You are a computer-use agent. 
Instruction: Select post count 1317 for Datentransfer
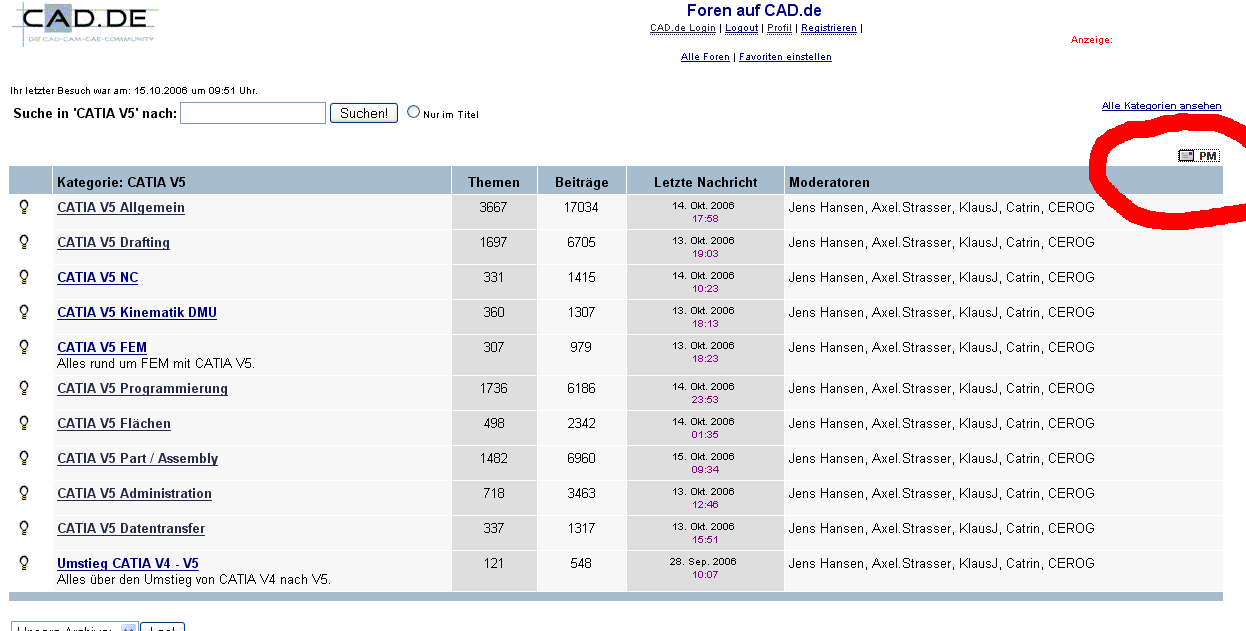pyautogui.click(x=581, y=528)
